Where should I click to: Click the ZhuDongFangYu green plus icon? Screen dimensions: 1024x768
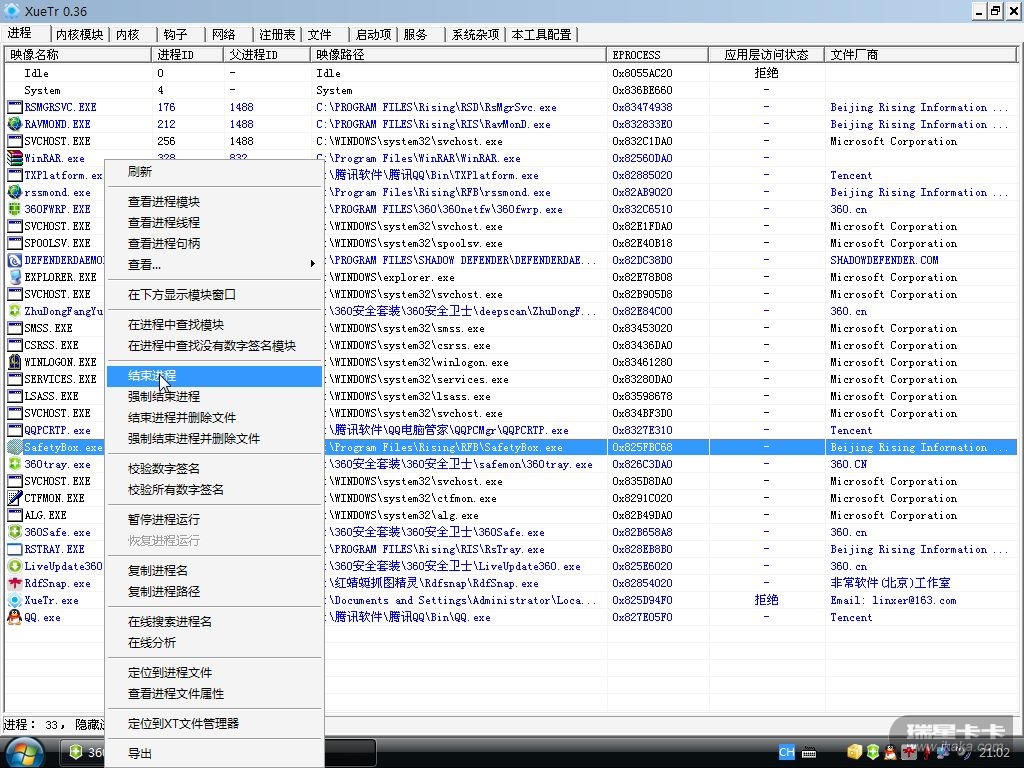14,311
